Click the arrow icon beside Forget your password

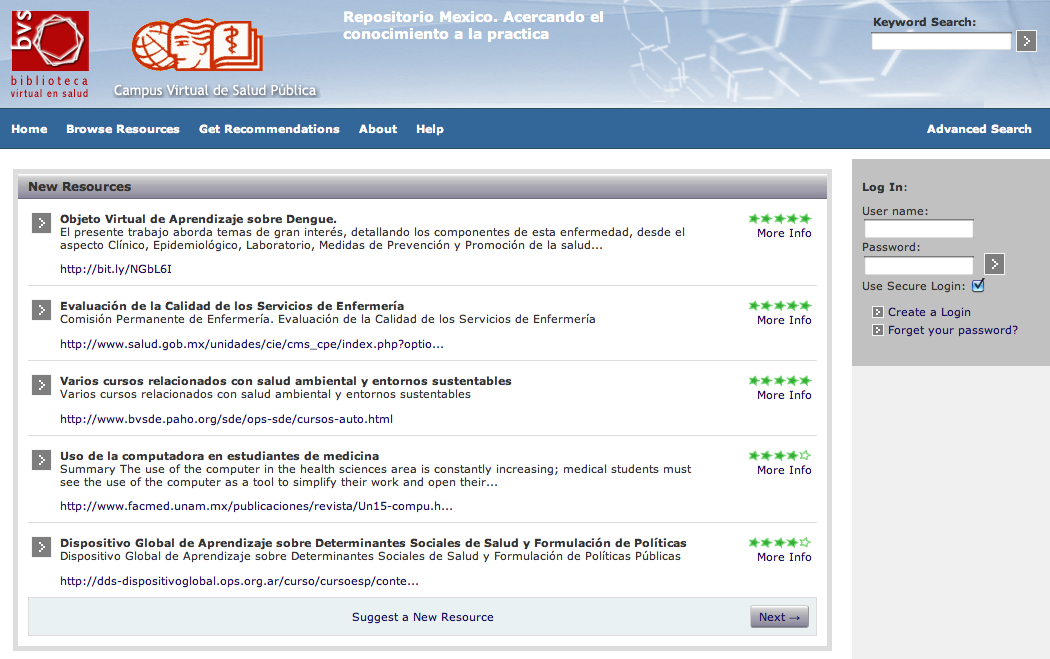pos(877,330)
